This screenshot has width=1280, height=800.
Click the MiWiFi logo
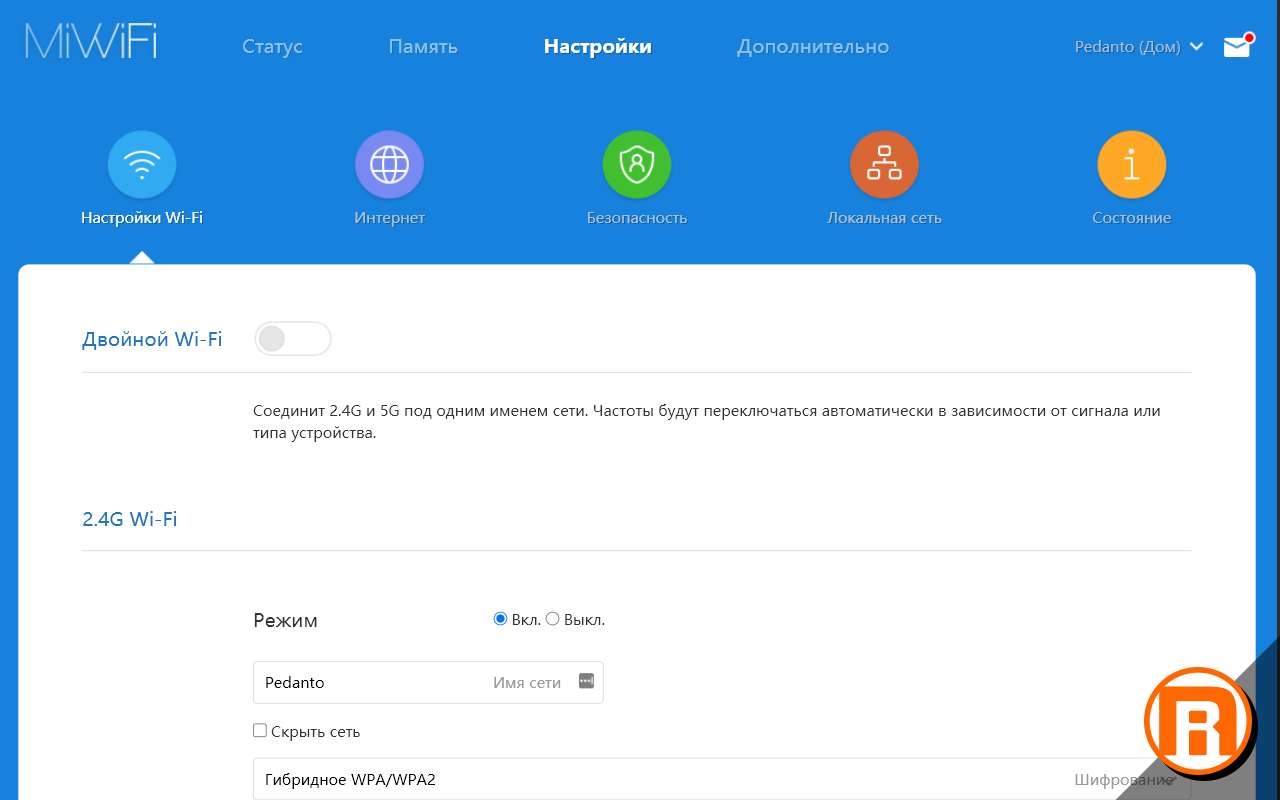91,39
